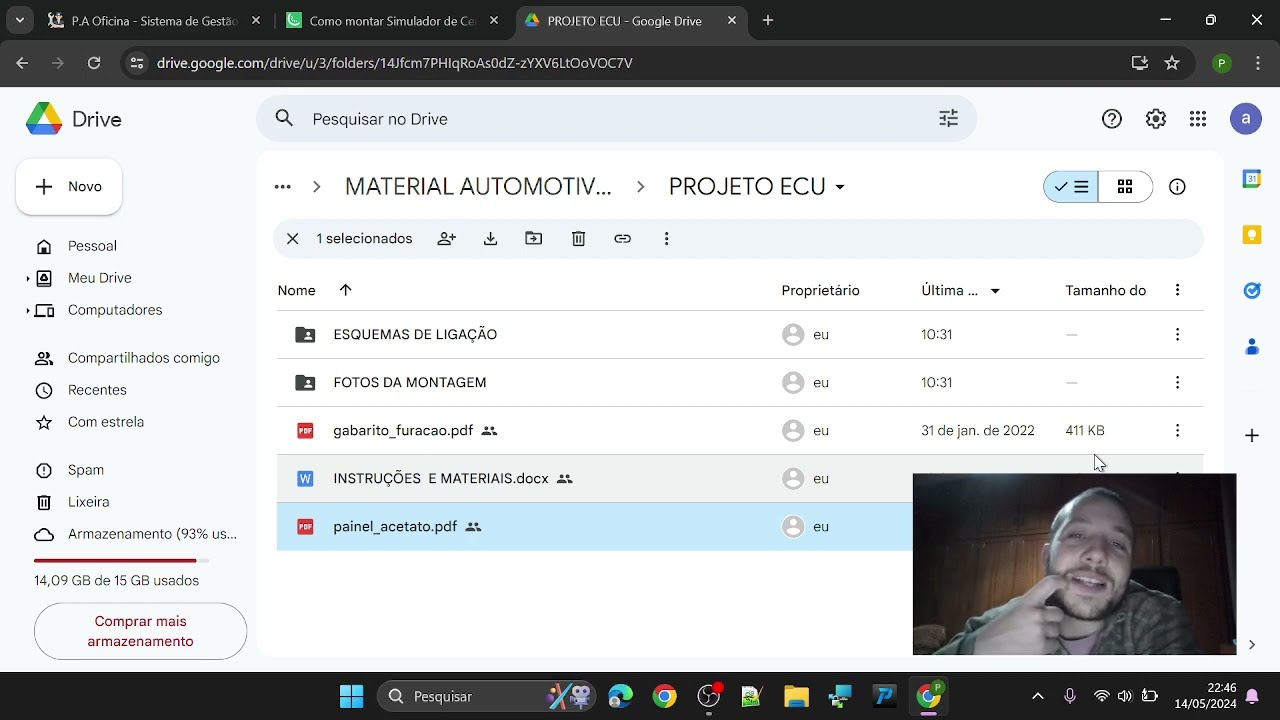Screen dimensions: 1280x720
Task: Sort by the Nome column header
Action: tap(297, 290)
